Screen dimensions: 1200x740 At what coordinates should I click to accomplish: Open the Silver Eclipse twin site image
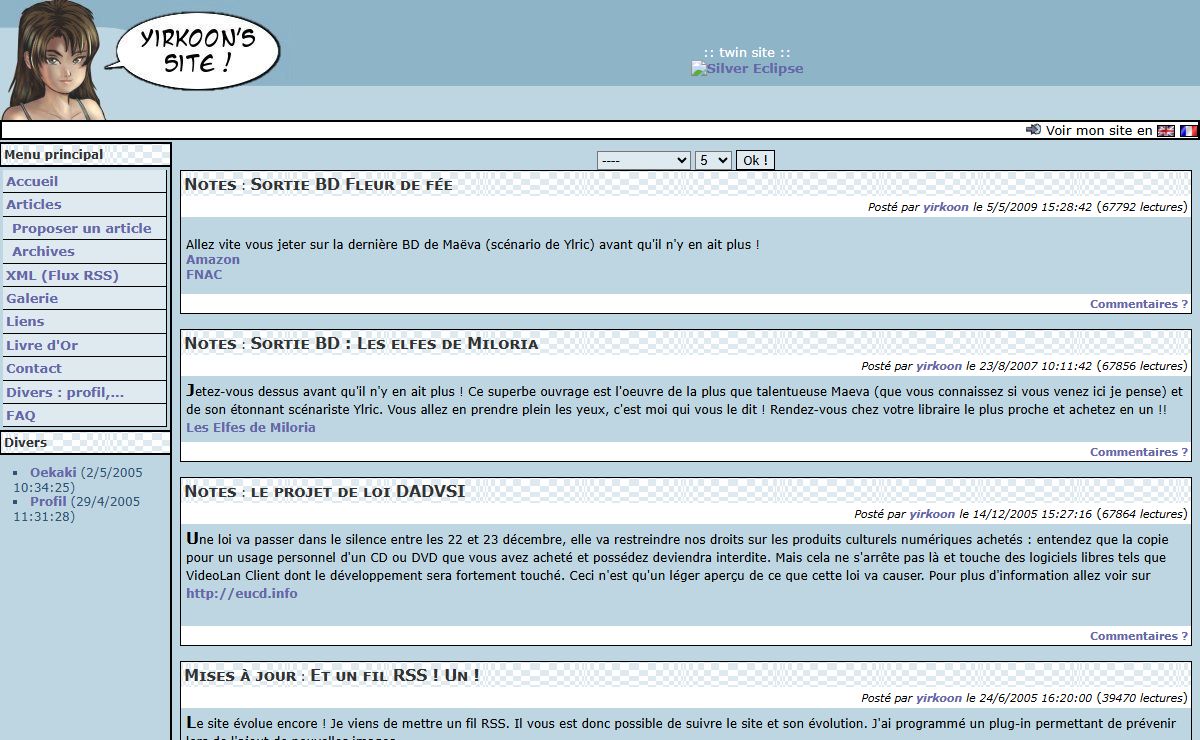(747, 69)
